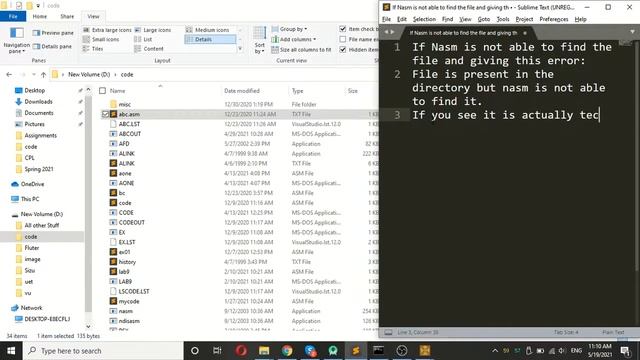Toggle Sublime side bar status icon
640x360 pixels.
388,332
